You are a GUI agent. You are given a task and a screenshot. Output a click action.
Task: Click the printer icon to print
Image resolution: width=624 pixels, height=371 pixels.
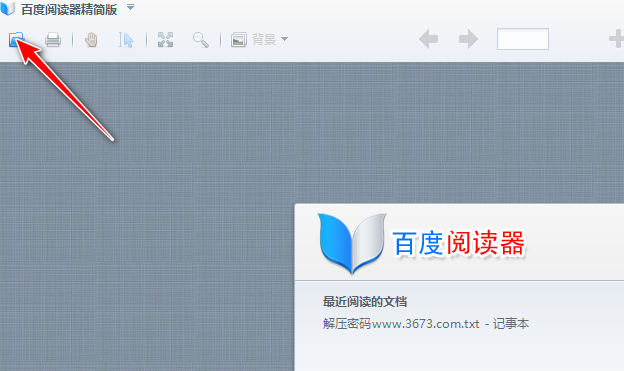pyautogui.click(x=53, y=39)
